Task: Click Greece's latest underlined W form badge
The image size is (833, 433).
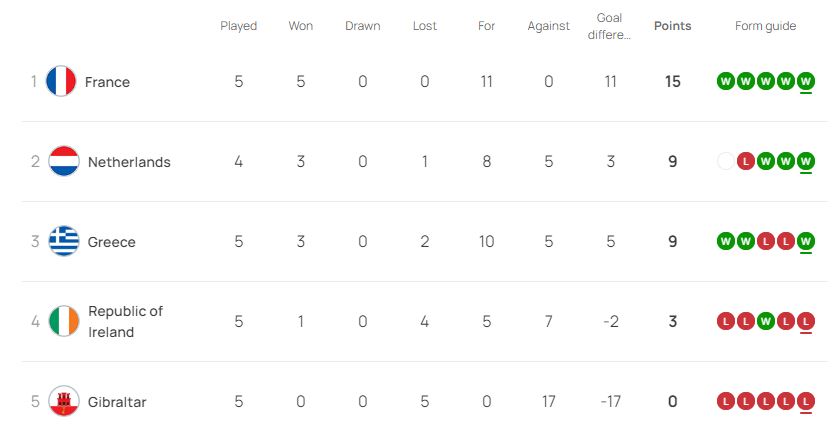Action: click(806, 241)
